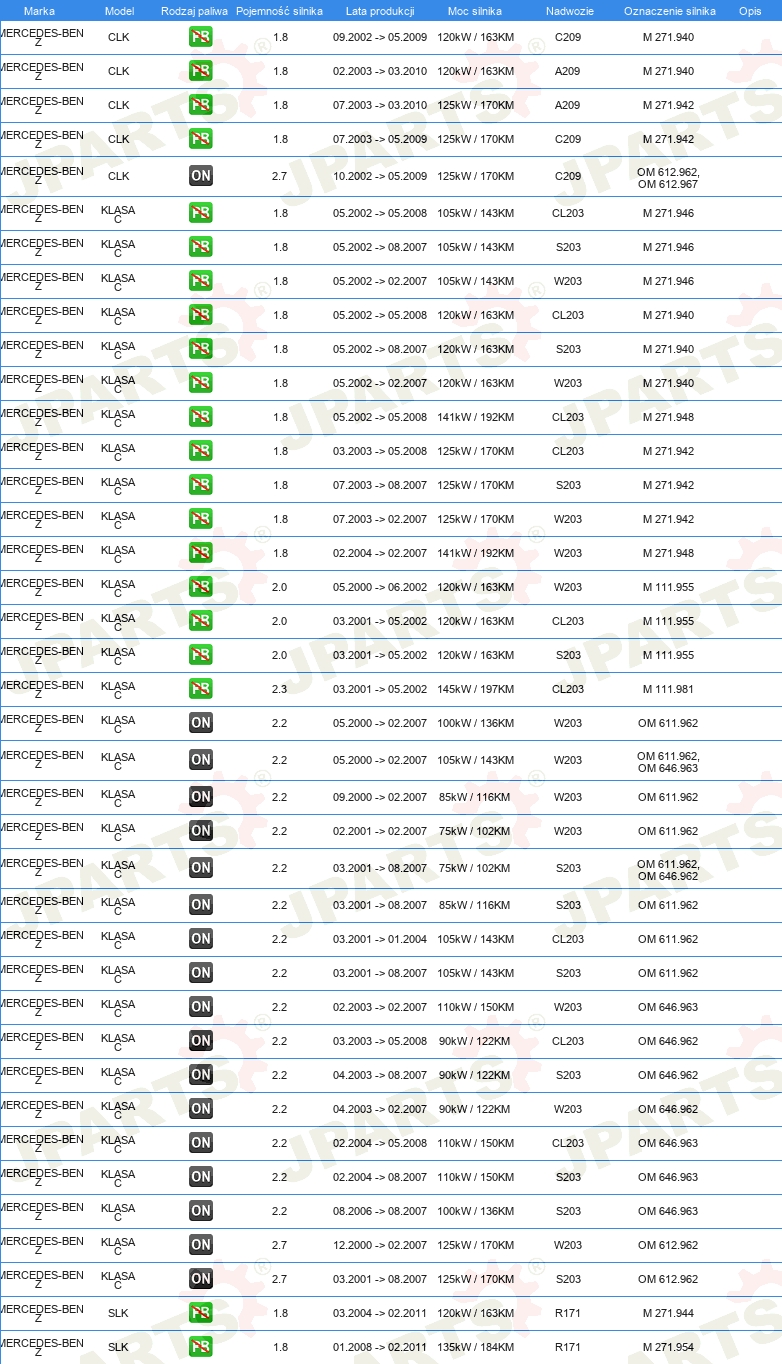Select the 135kW / 184KM power cell
Image resolution: width=782 pixels, height=1364 pixels.
(x=475, y=1346)
